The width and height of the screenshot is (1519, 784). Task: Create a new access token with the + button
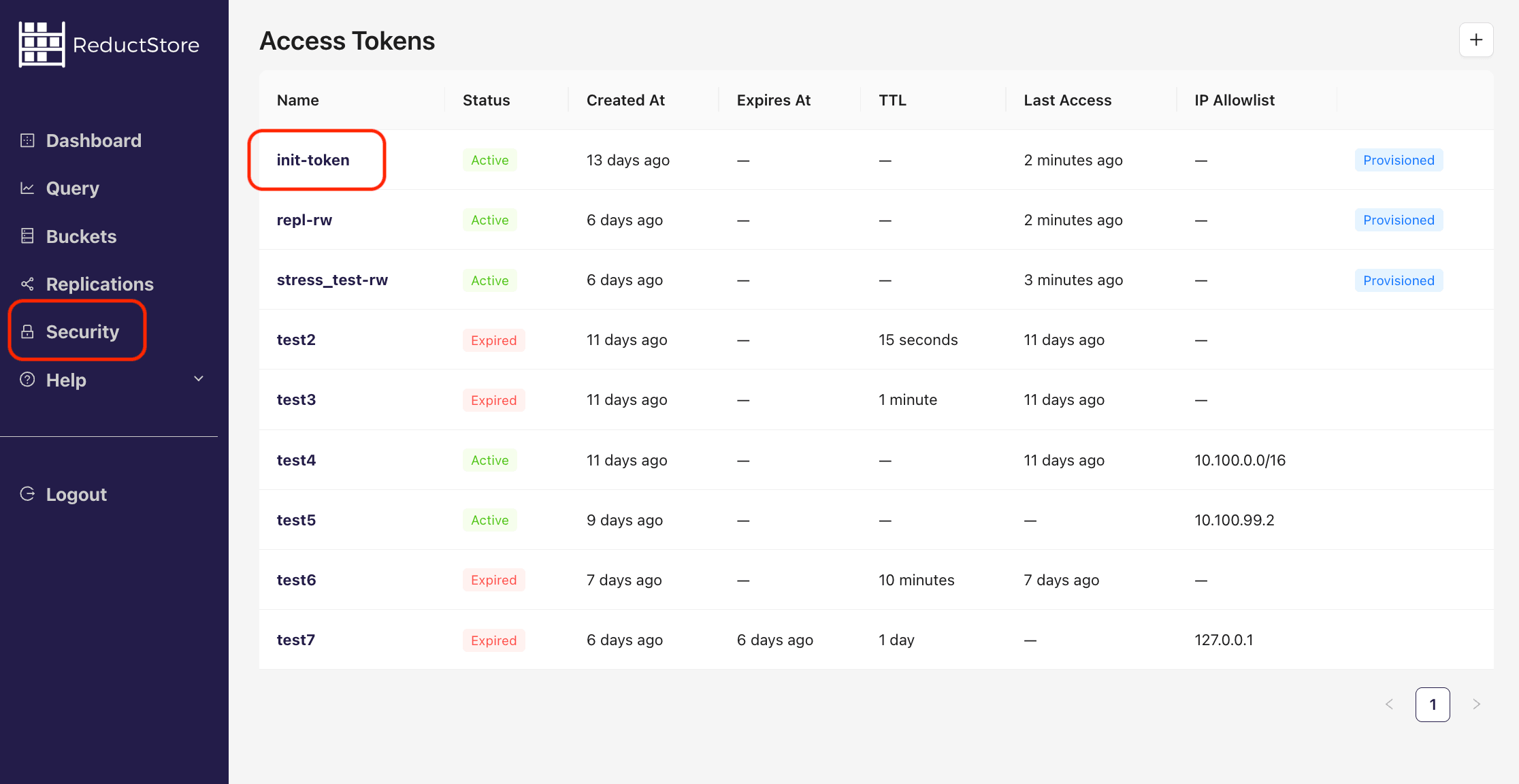pos(1476,39)
